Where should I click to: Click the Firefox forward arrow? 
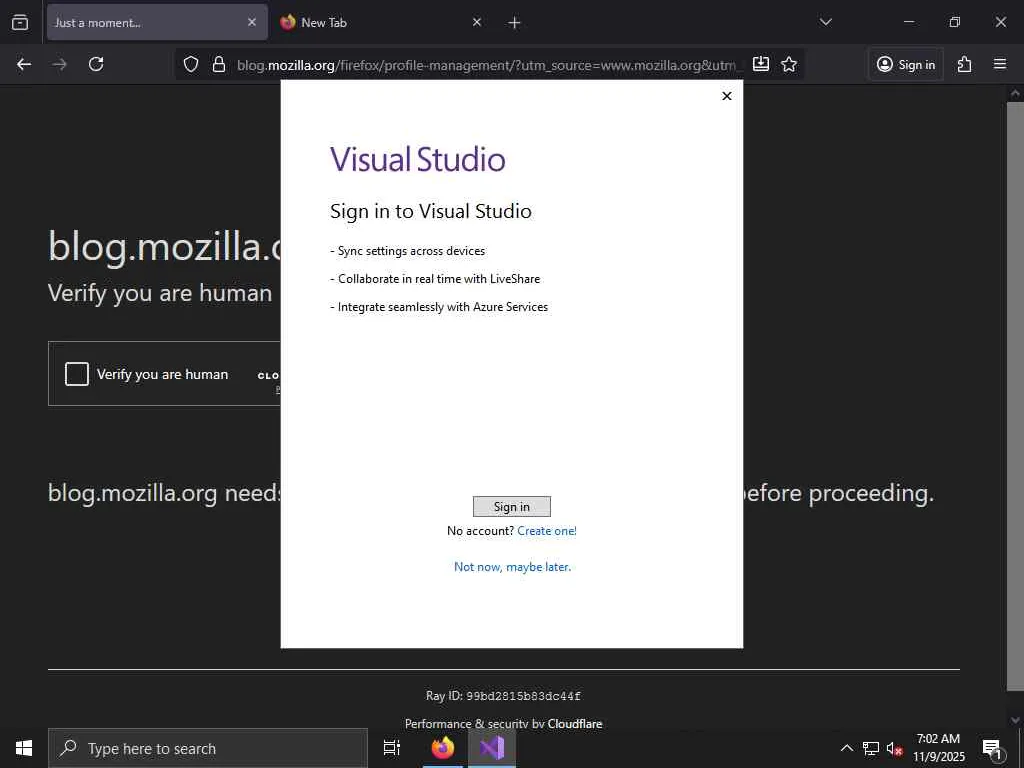[x=59, y=64]
